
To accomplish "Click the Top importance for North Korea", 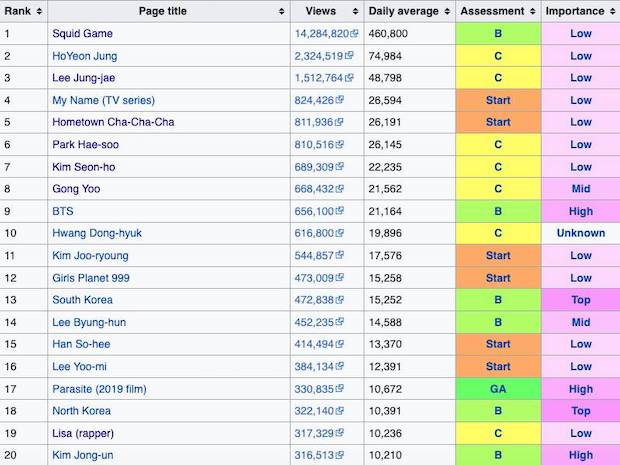I will pyautogui.click(x=580, y=411).
